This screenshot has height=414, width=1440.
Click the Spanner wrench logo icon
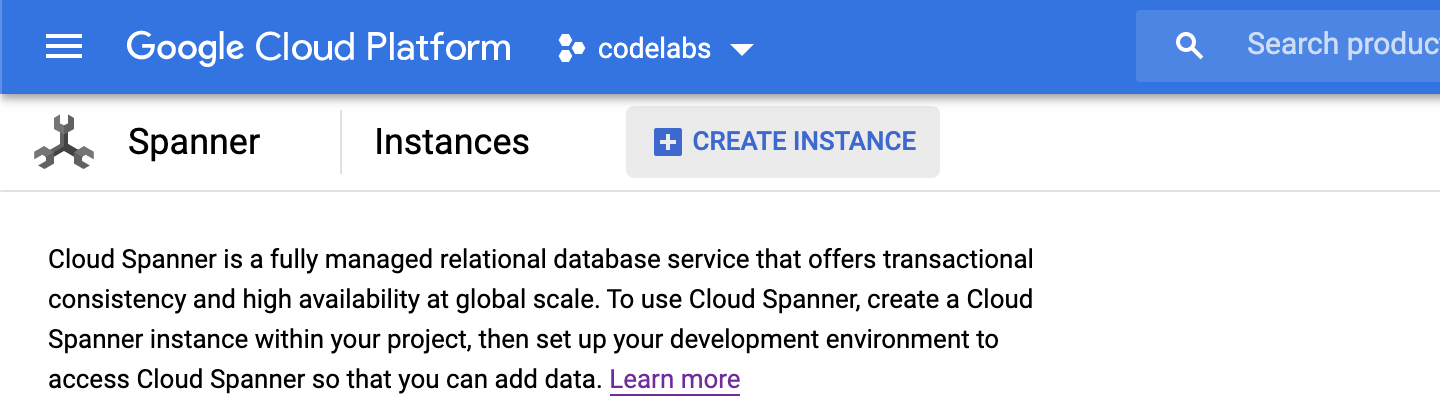63,142
